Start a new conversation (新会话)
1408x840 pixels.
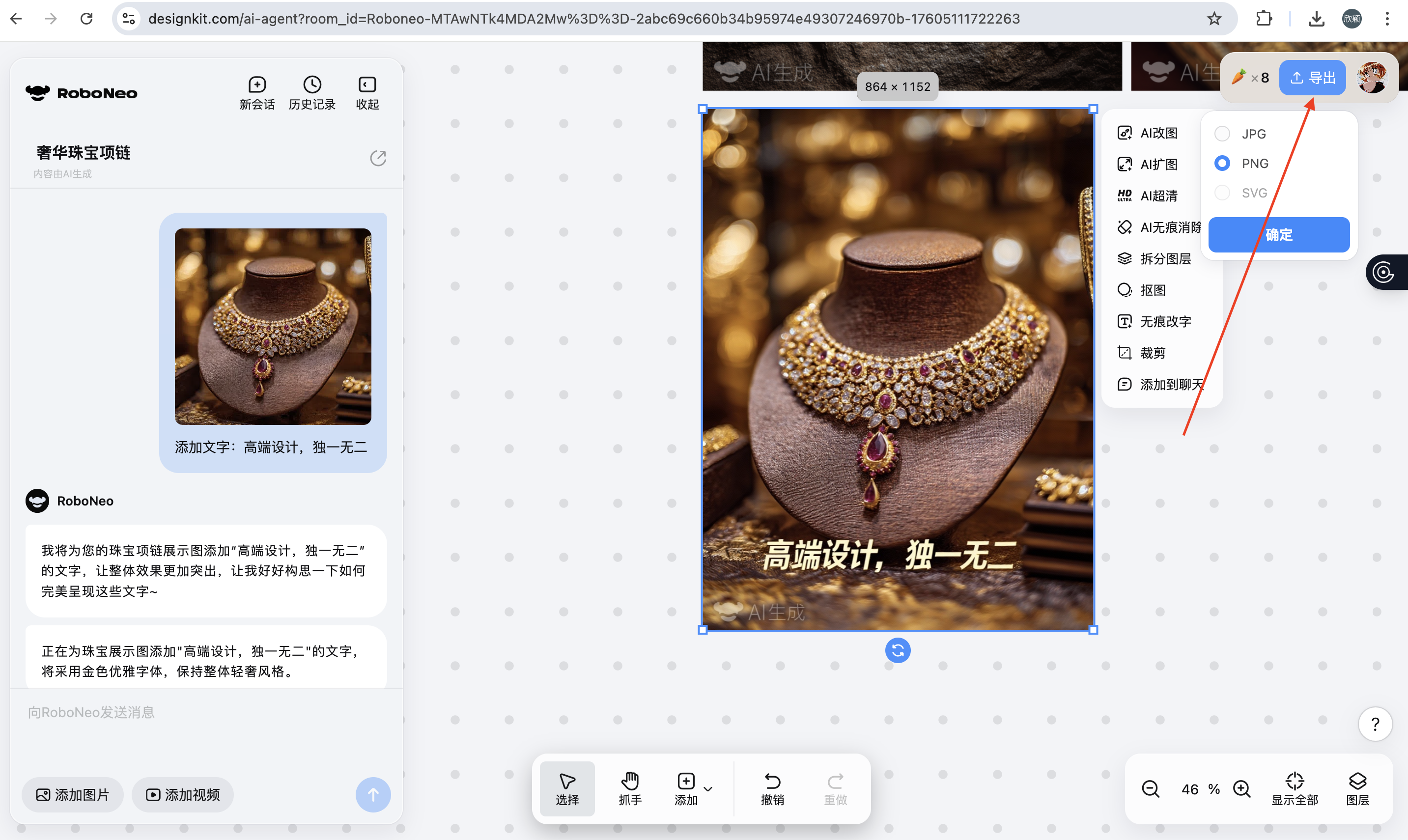tap(257, 93)
